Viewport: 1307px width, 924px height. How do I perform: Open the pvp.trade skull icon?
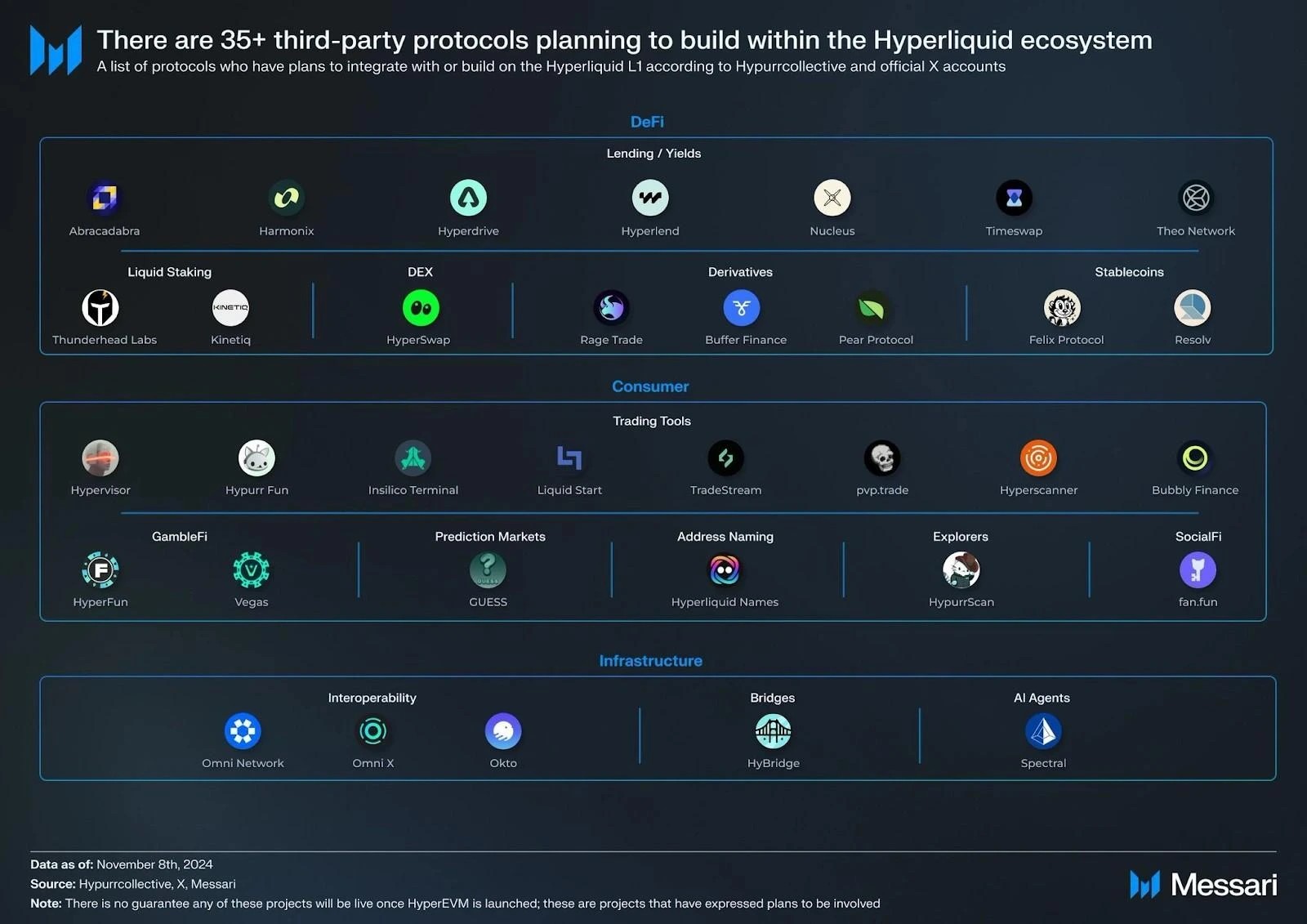882,458
